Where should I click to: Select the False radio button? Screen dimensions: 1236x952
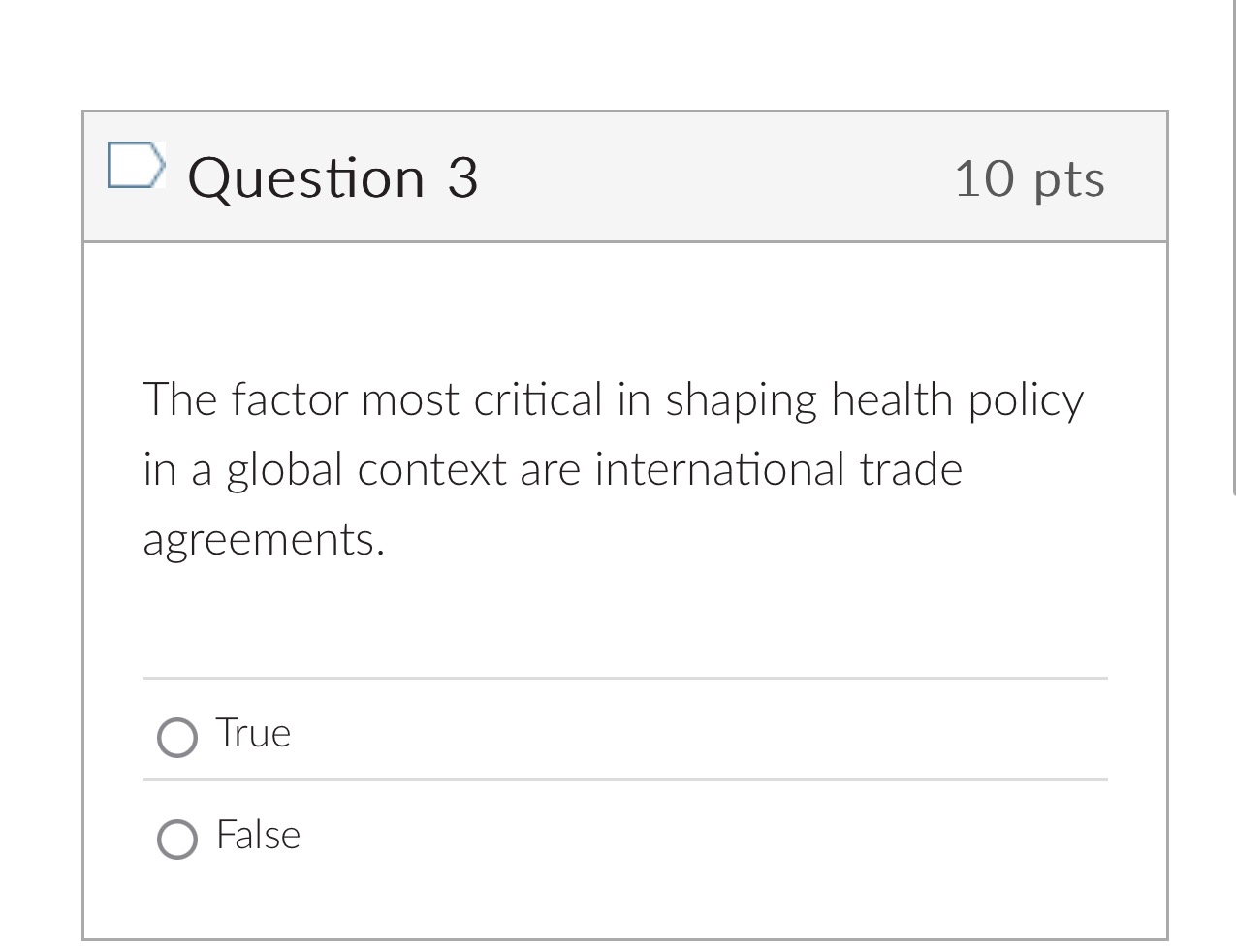click(x=176, y=840)
